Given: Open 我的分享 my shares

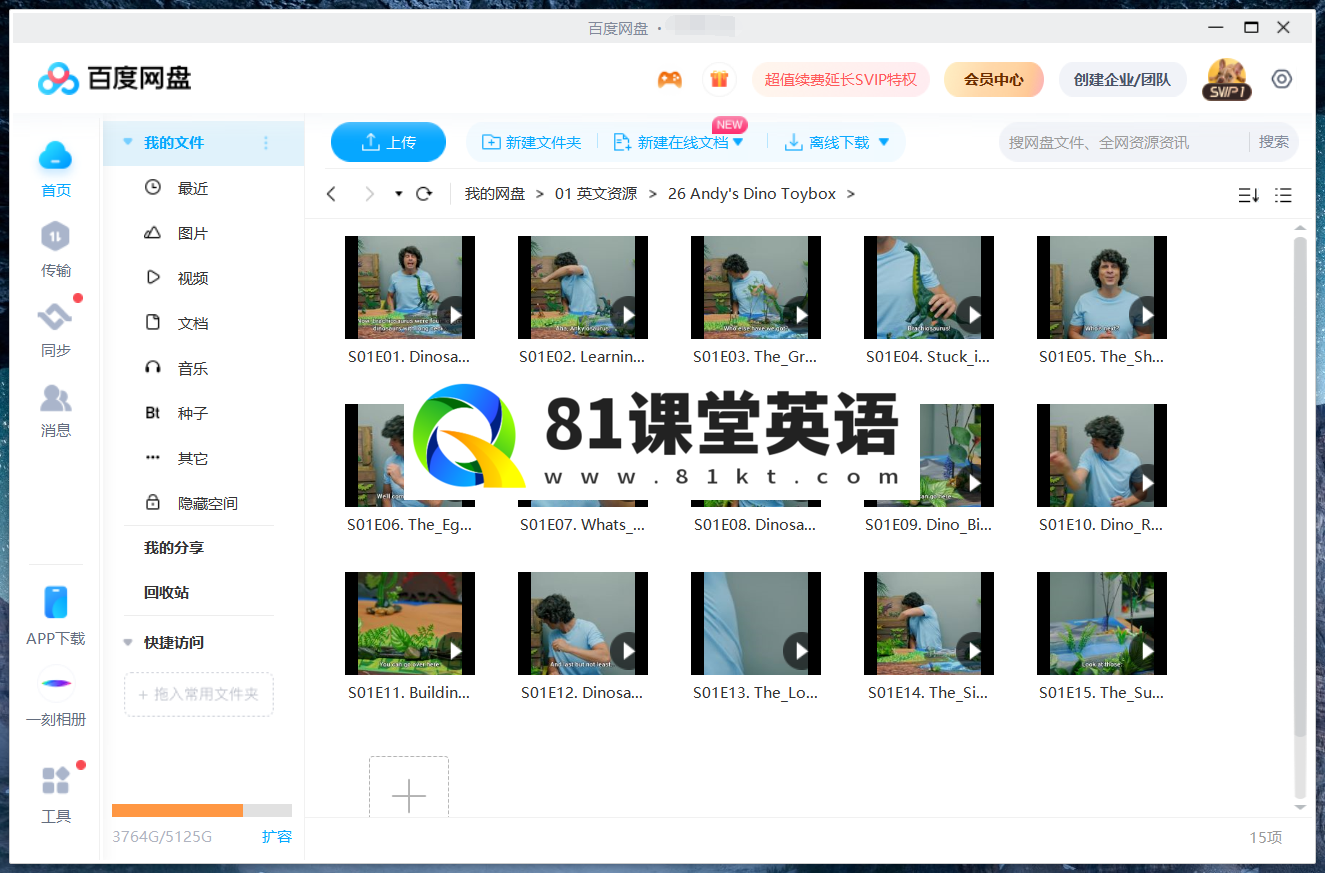Looking at the screenshot, I should click(x=174, y=548).
